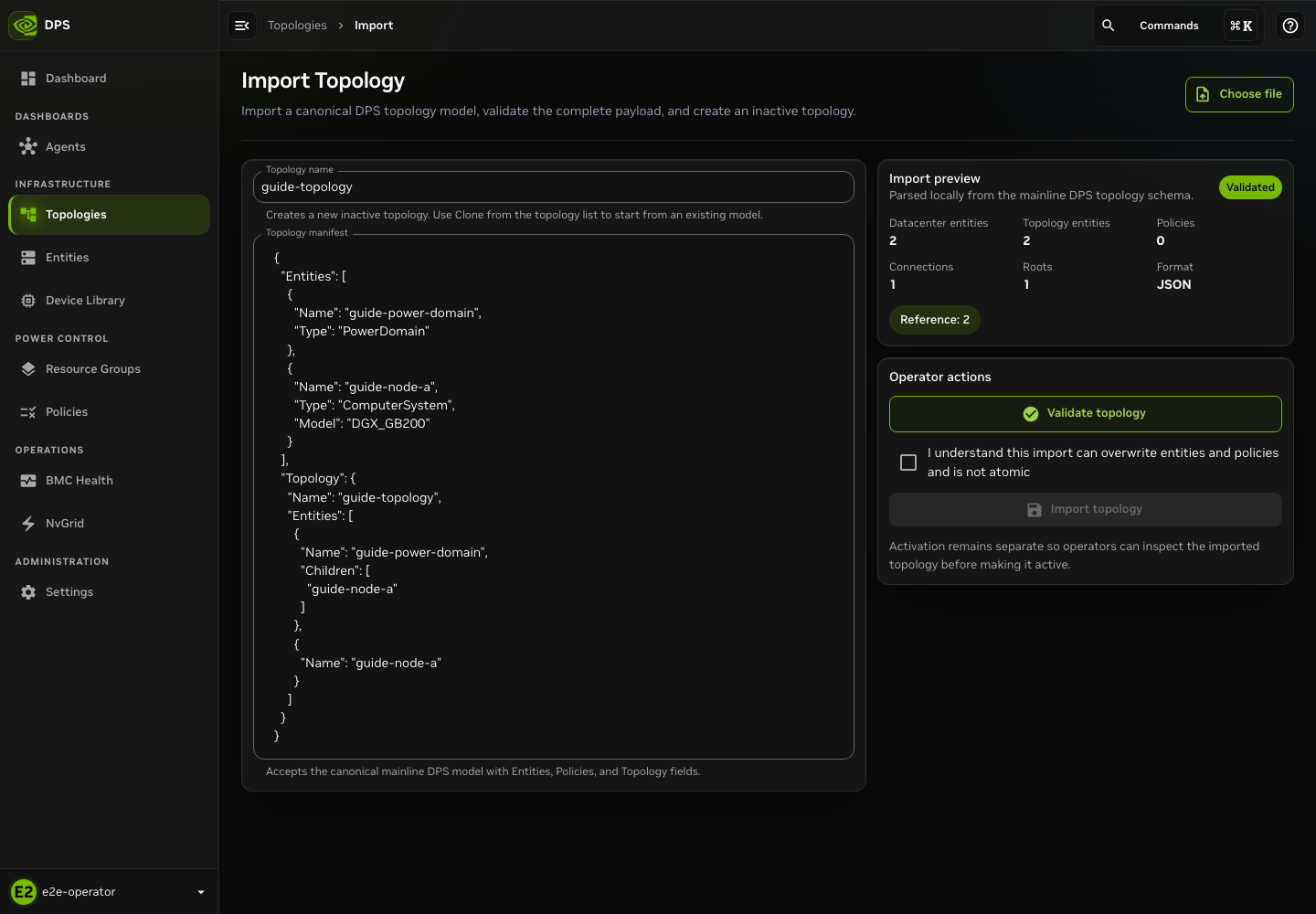Click the search magnifier icon
The height and width of the screenshot is (914, 1316).
click(1108, 26)
